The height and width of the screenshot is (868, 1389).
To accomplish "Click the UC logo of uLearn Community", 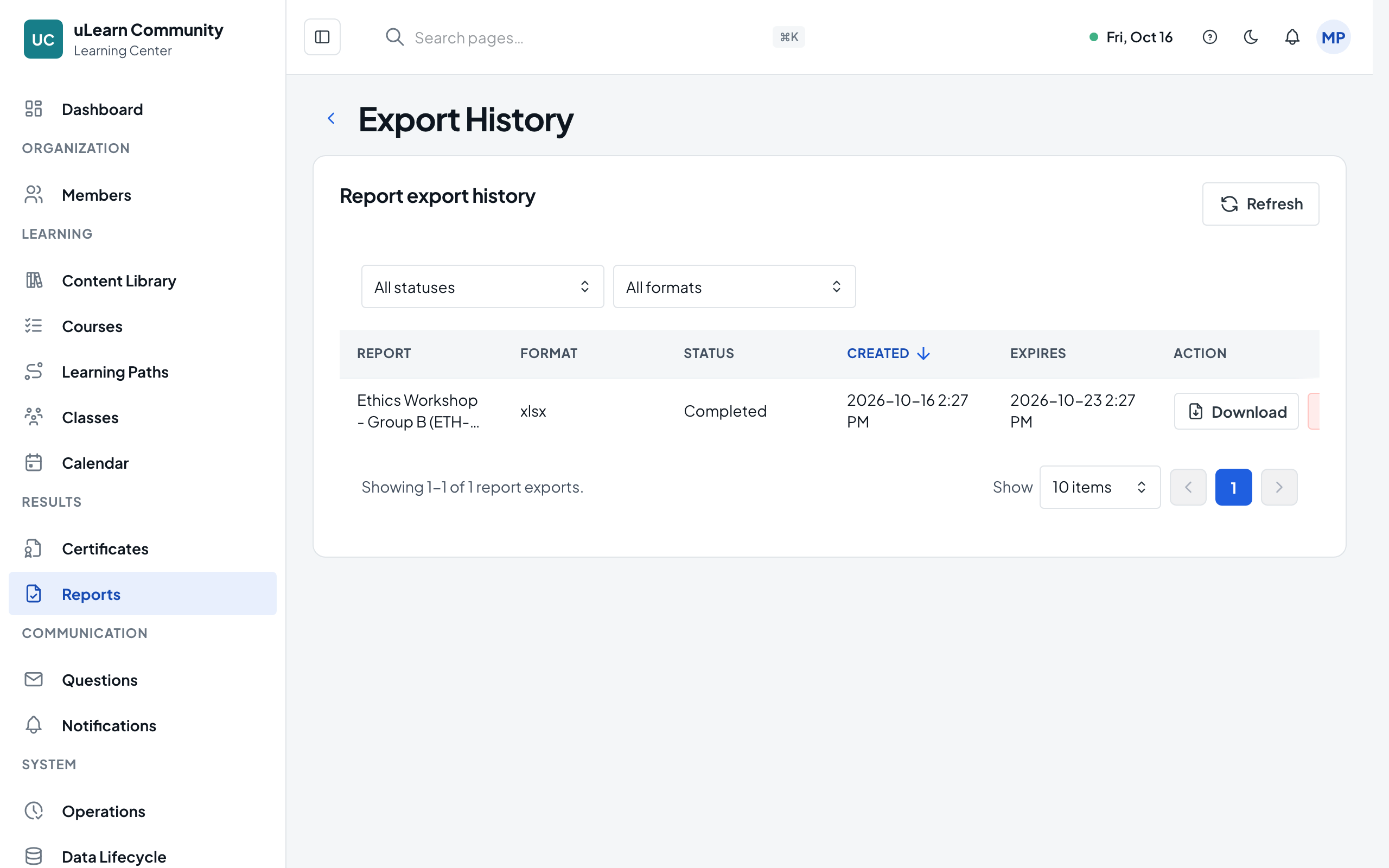I will coord(43,39).
